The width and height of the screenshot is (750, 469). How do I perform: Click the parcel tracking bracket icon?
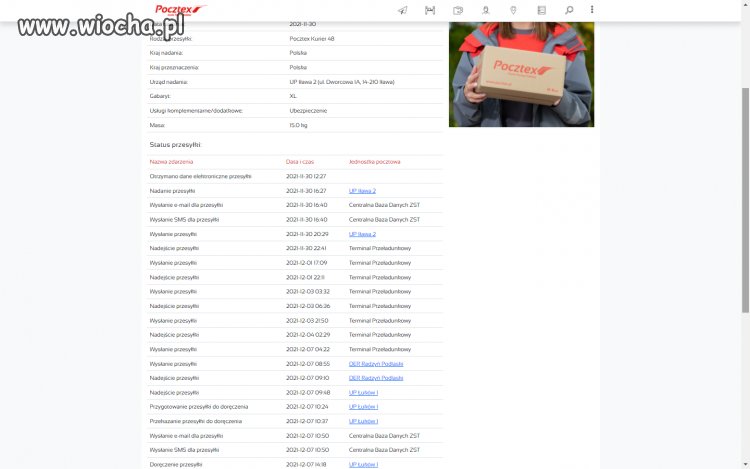click(x=430, y=10)
